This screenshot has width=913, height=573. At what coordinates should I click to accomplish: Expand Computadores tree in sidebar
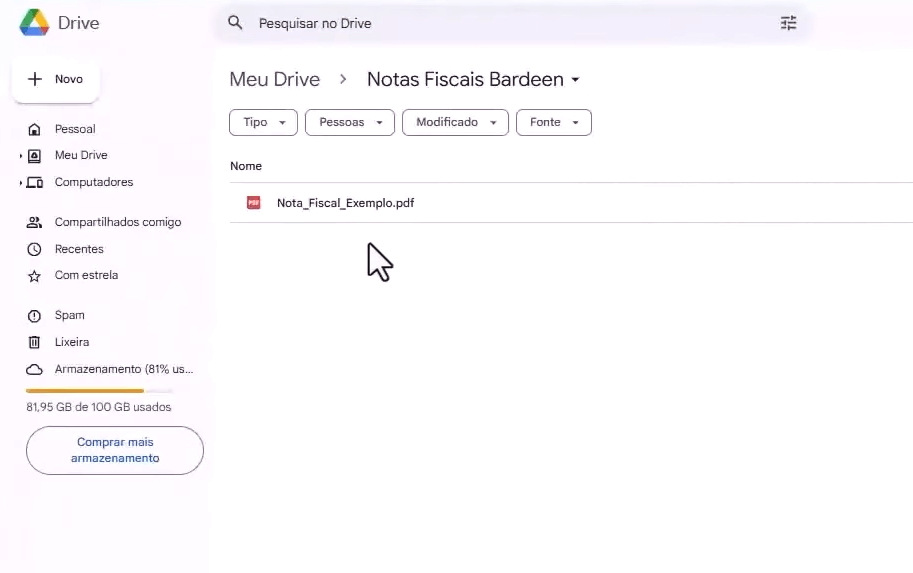[20, 183]
